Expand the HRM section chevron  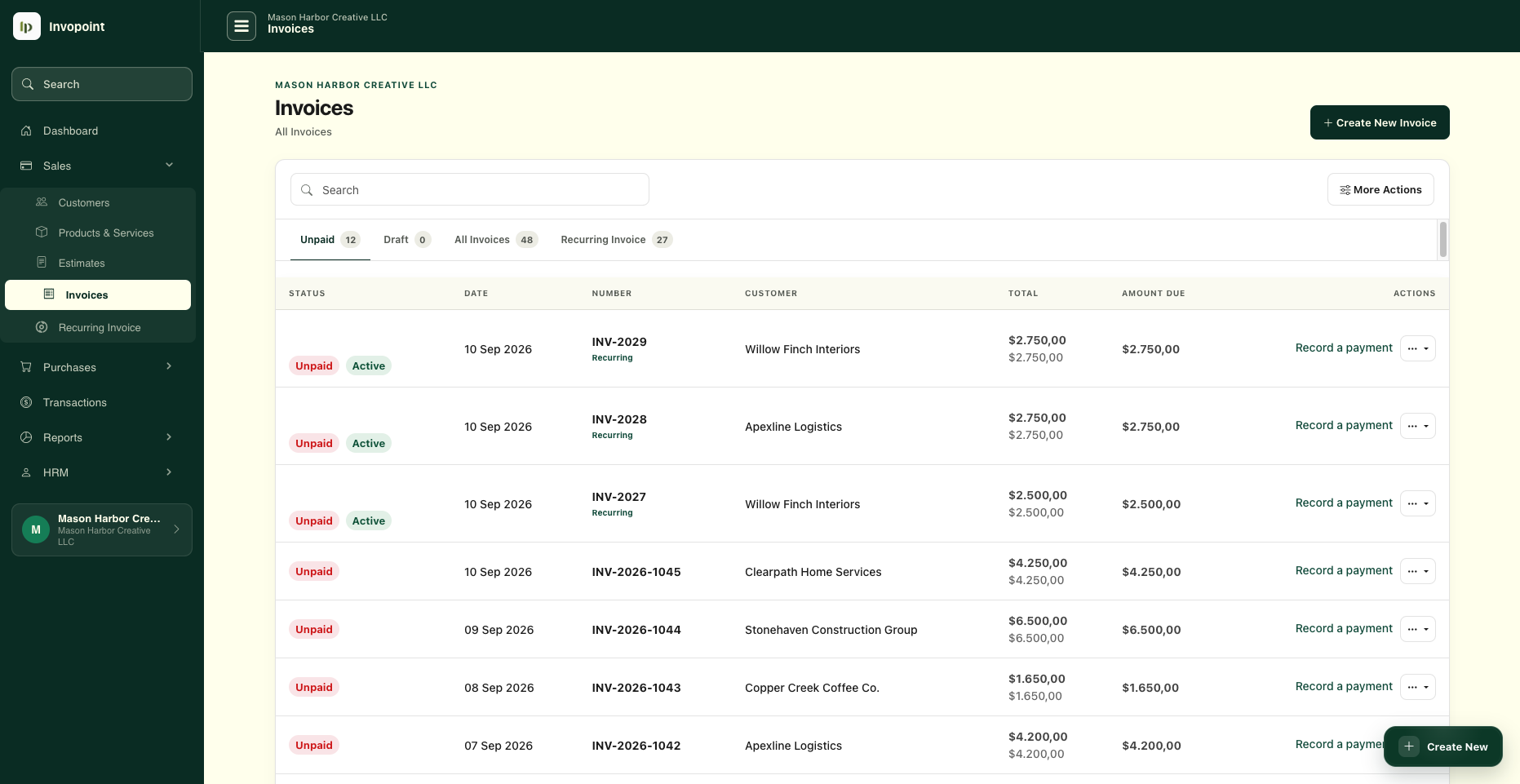click(169, 472)
